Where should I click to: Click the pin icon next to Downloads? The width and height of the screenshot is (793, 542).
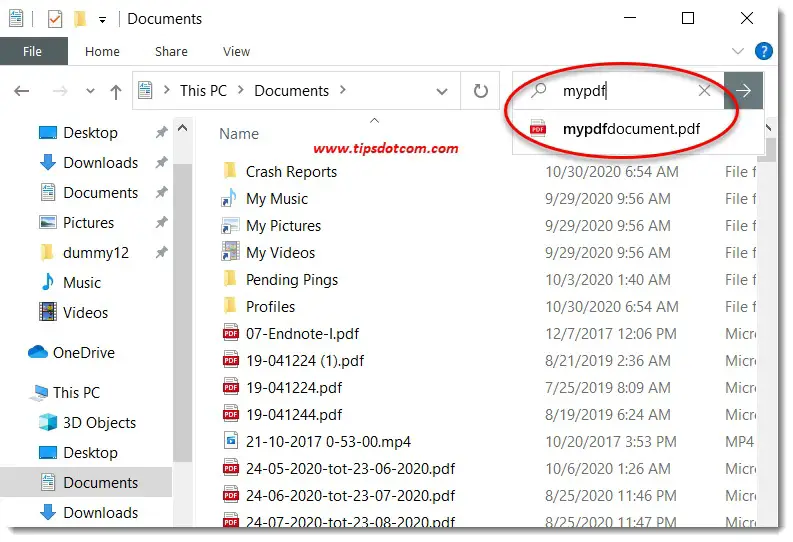161,163
